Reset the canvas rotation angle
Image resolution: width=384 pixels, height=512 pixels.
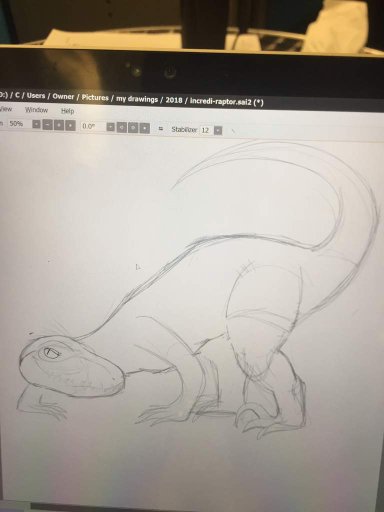(145, 128)
